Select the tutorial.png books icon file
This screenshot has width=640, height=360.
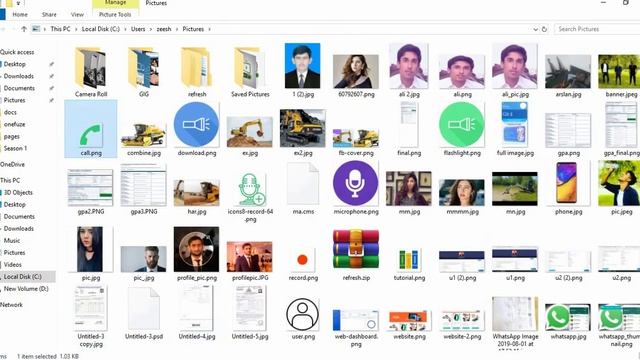pyautogui.click(x=409, y=264)
